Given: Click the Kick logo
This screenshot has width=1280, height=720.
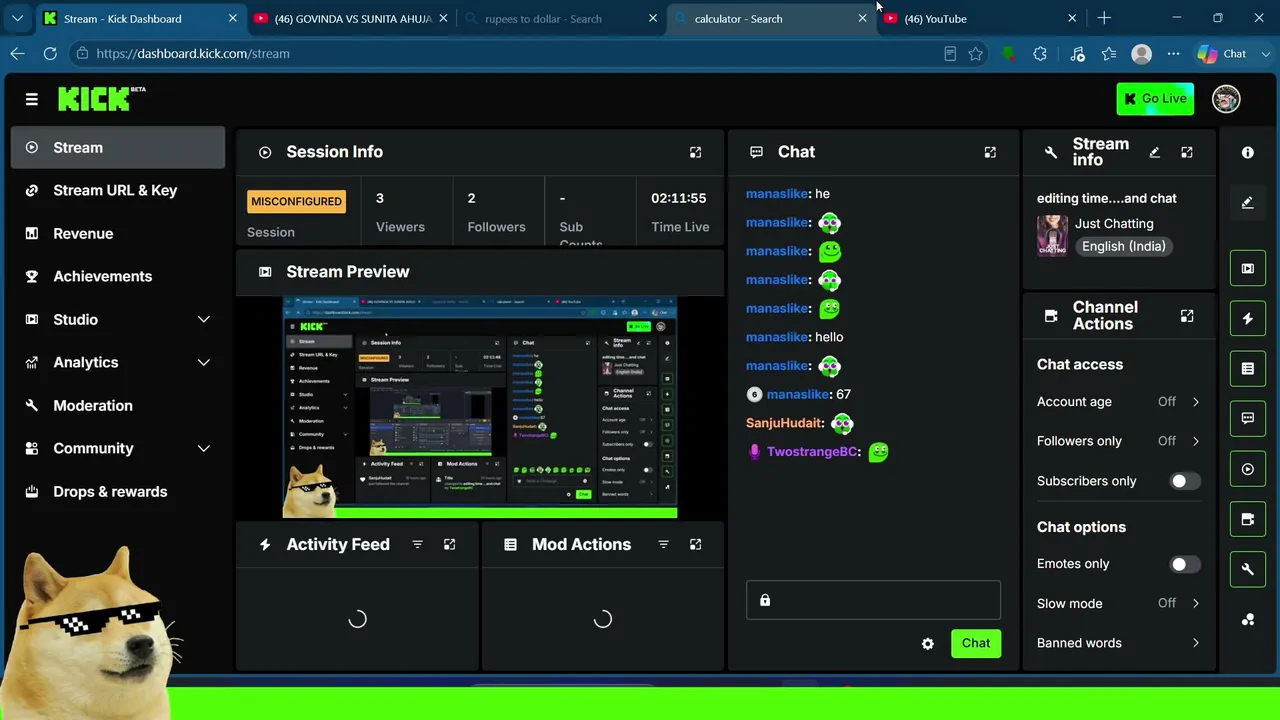Looking at the screenshot, I should tap(101, 98).
